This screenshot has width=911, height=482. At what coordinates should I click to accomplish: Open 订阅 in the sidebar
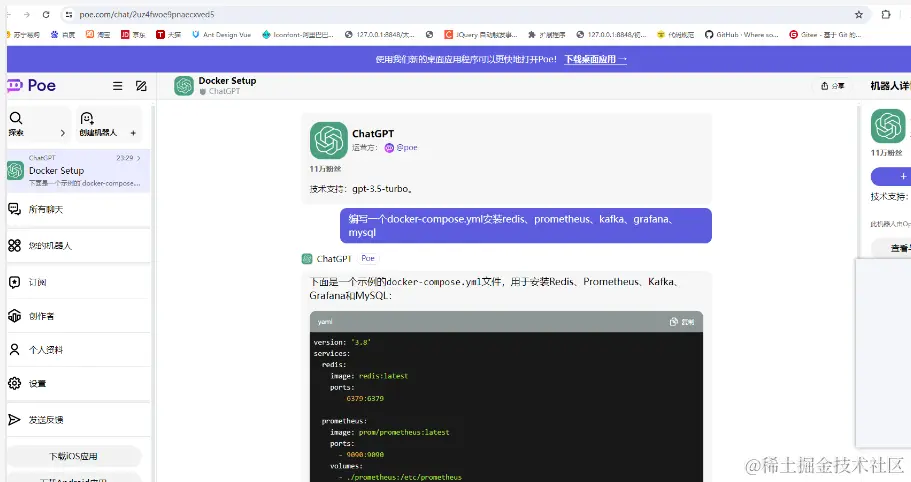pyautogui.click(x=78, y=282)
